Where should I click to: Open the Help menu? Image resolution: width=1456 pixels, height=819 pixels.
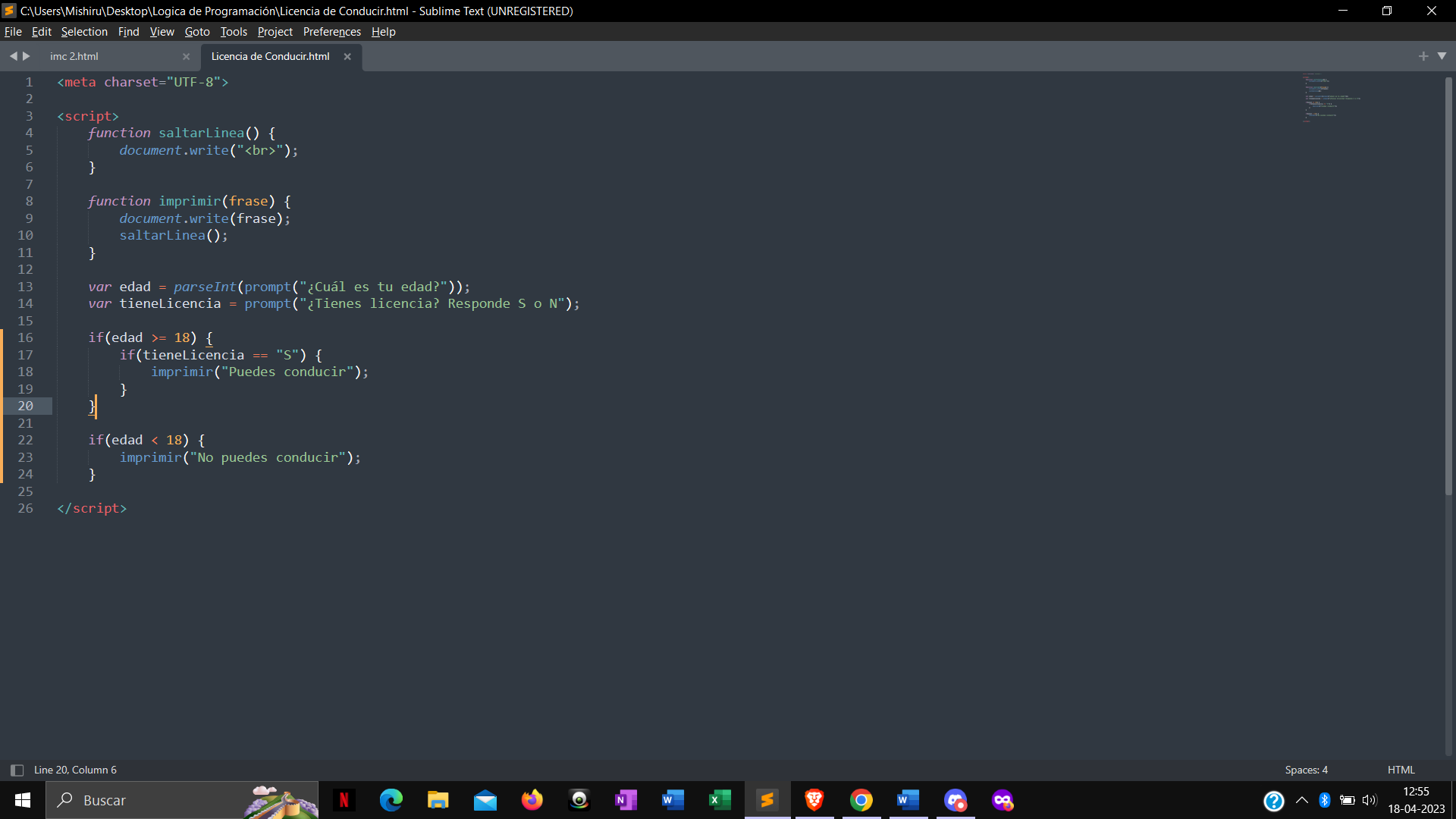click(383, 32)
